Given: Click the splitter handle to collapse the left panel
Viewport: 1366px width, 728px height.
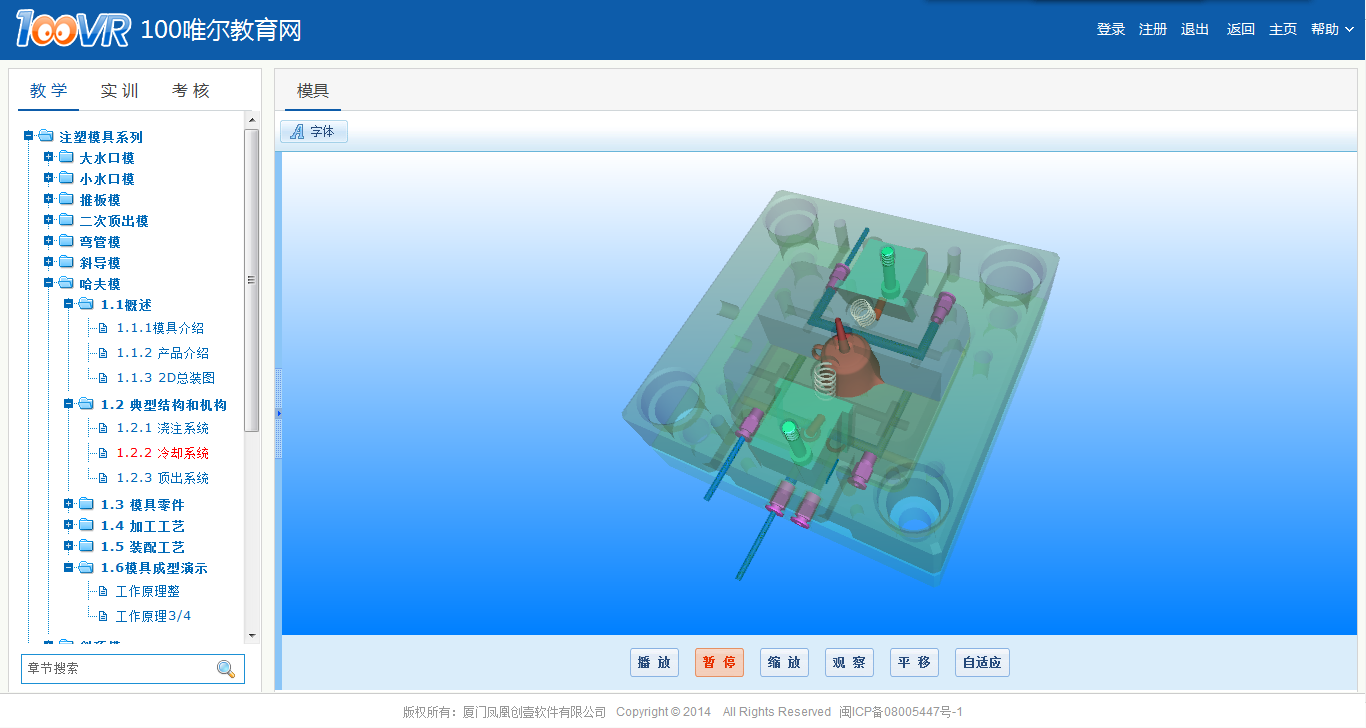Looking at the screenshot, I should click(x=279, y=412).
